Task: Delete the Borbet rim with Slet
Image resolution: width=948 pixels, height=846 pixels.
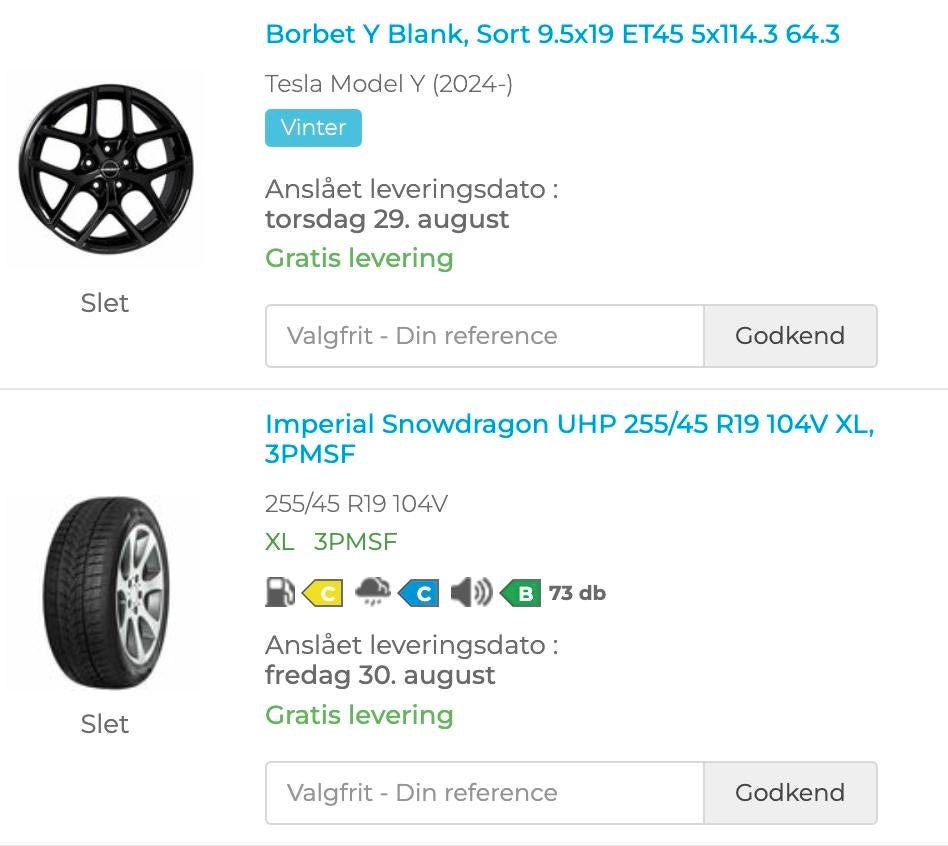Action: tap(105, 303)
